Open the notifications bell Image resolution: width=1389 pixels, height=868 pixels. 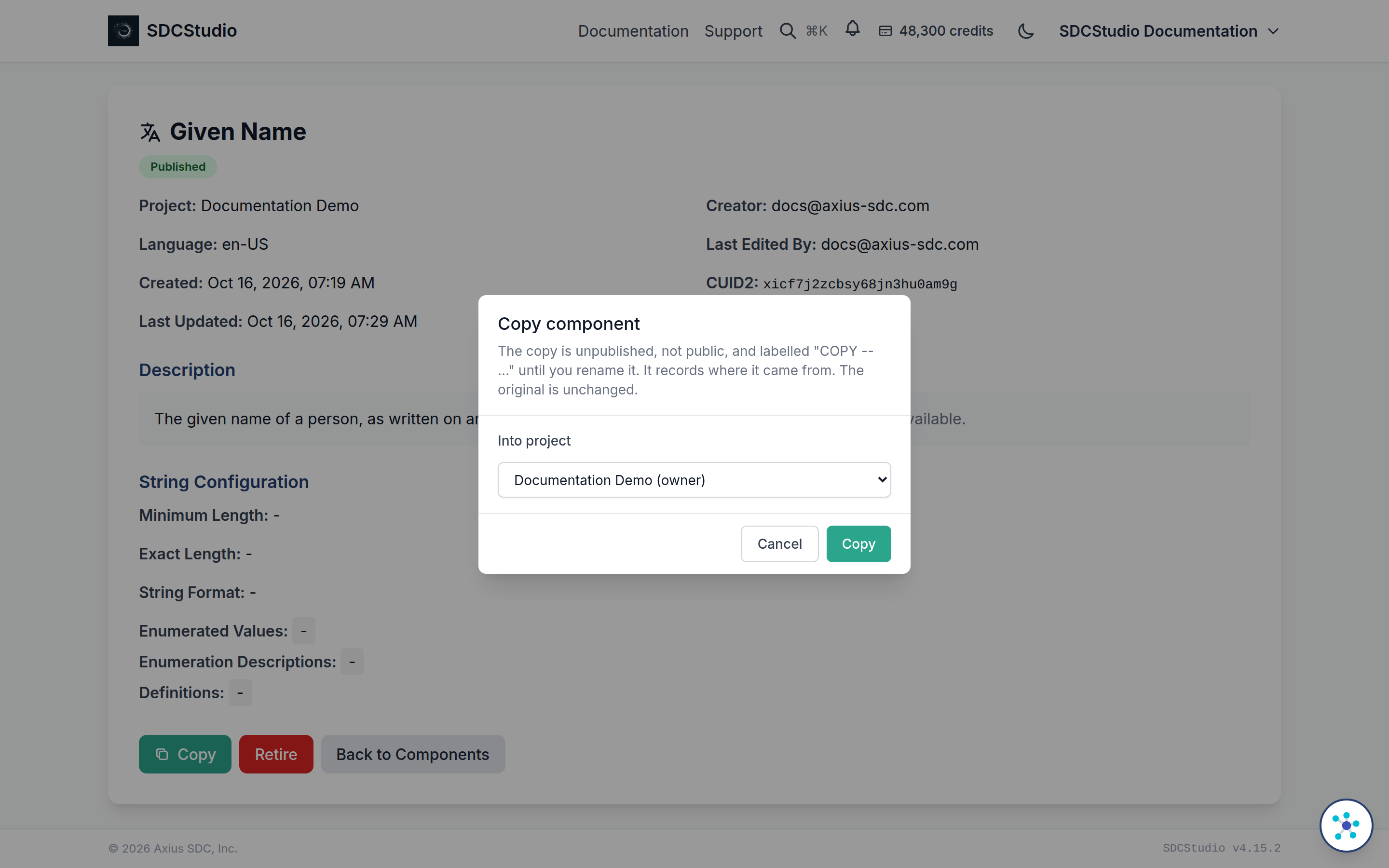coord(852,29)
